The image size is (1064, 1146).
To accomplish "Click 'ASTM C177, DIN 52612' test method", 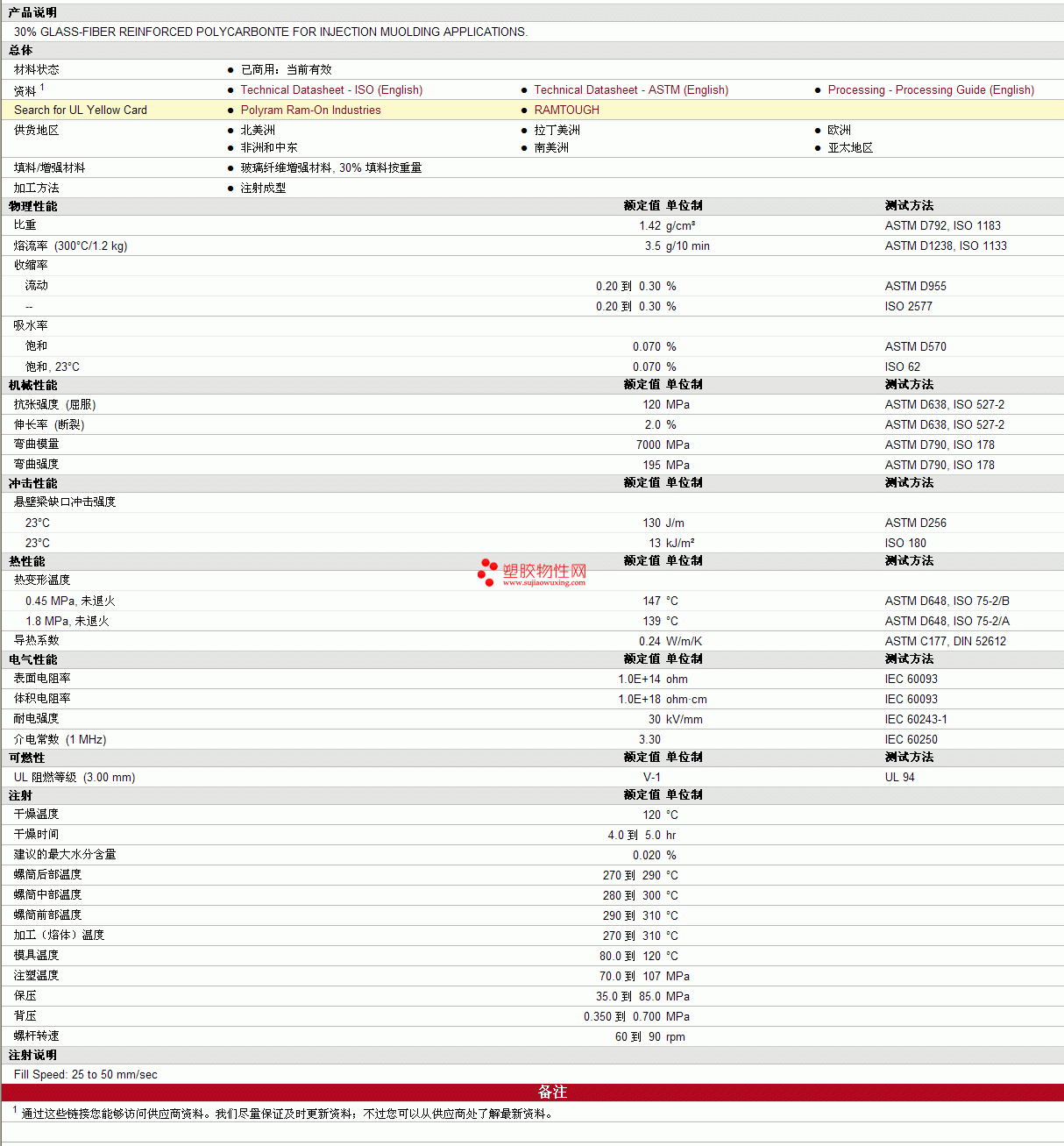I will click(946, 642).
